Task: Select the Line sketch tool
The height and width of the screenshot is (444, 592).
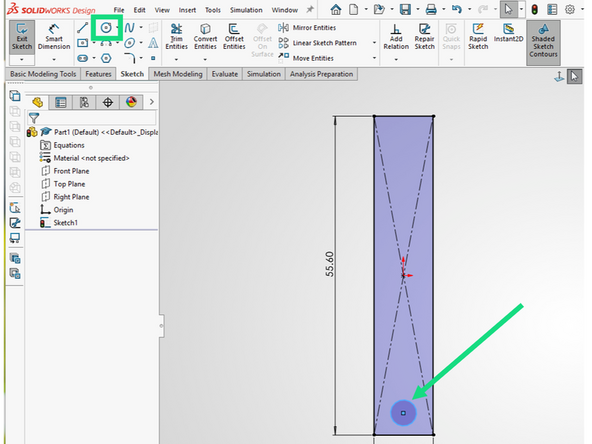Action: point(82,28)
